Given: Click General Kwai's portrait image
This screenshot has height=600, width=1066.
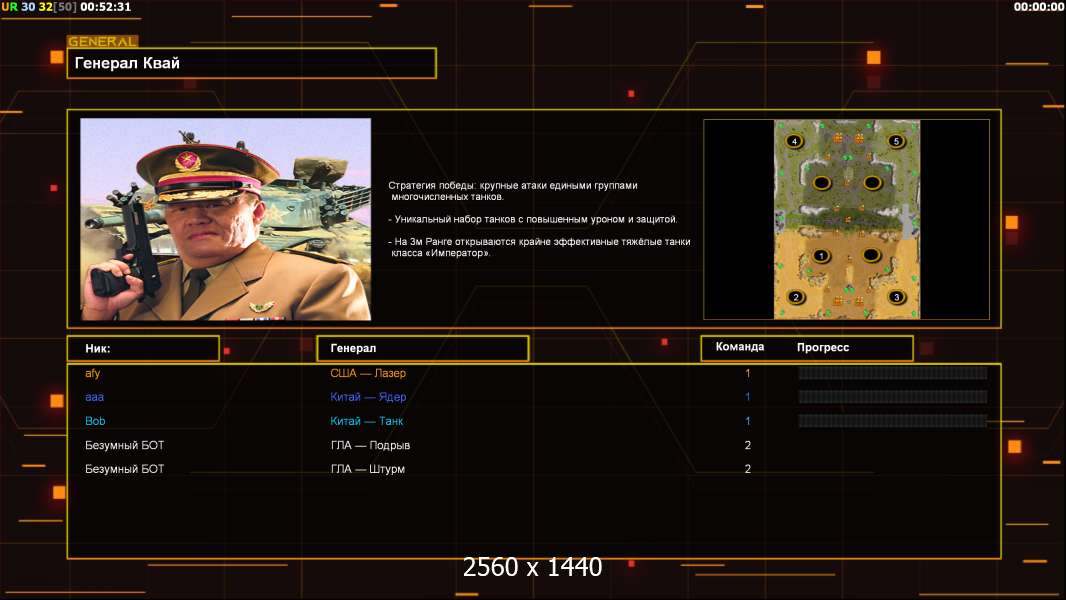Looking at the screenshot, I should [226, 219].
